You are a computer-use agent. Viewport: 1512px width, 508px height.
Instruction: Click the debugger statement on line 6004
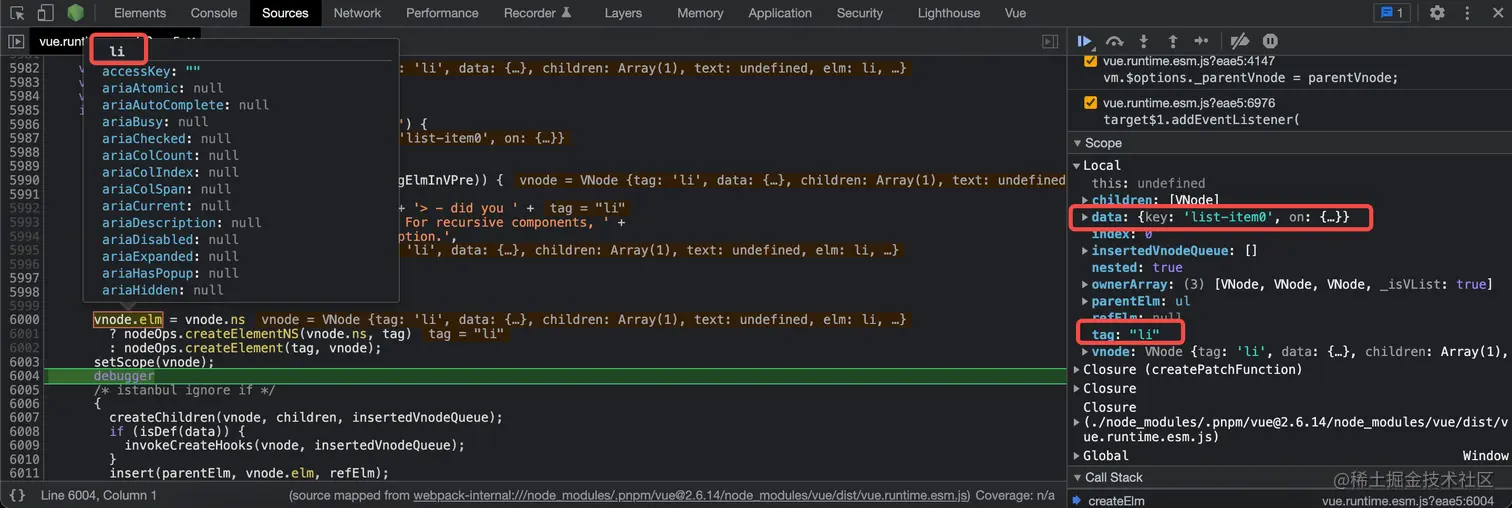pyautogui.click(x=124, y=376)
